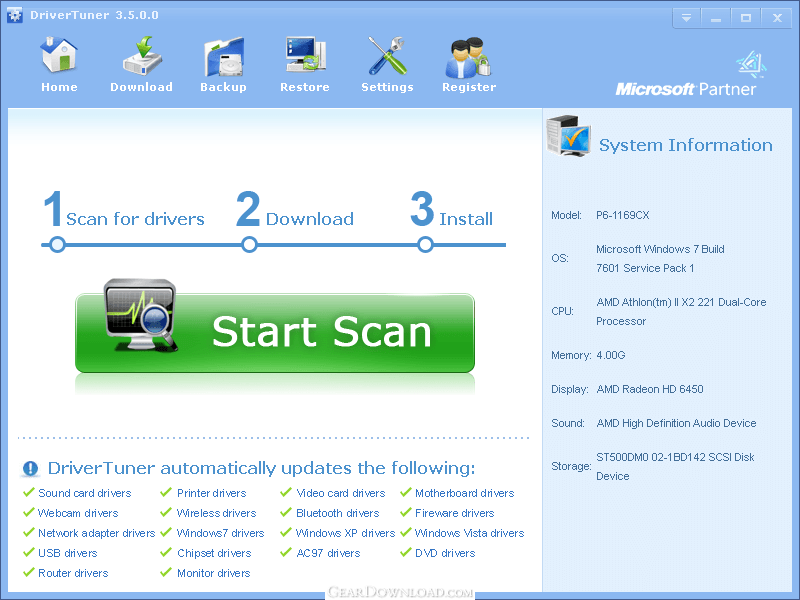Minimize the DriverTuner window
Screen dimensions: 800x600
(716, 18)
